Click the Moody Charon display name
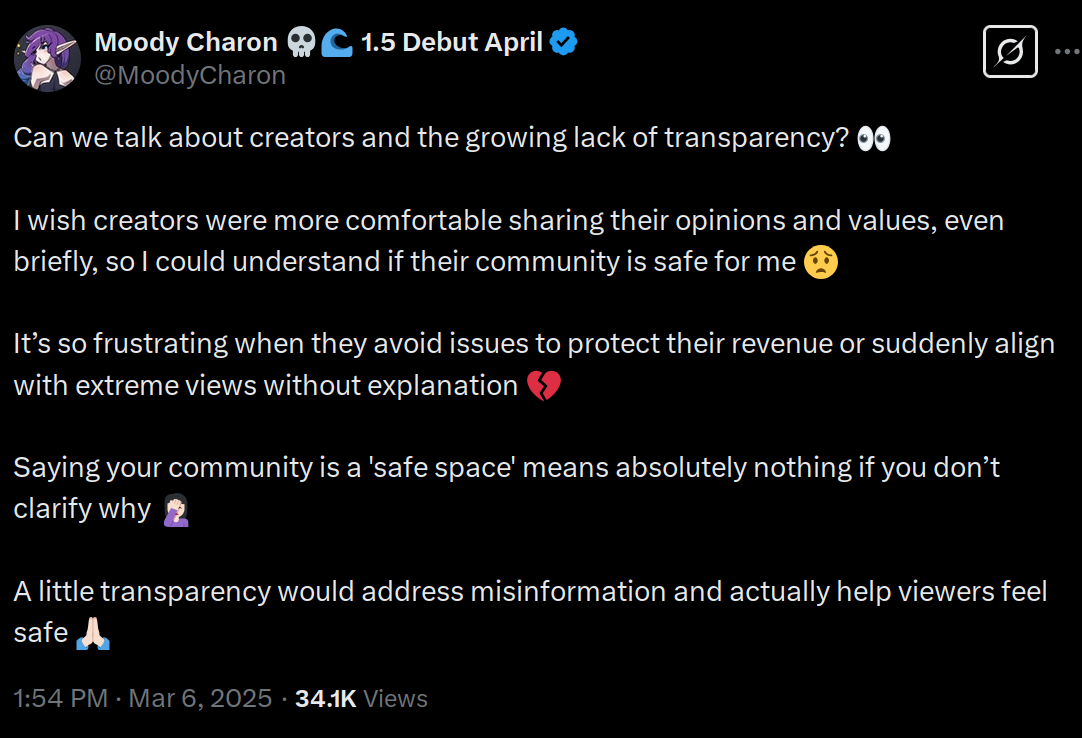This screenshot has width=1082, height=738. (x=186, y=42)
